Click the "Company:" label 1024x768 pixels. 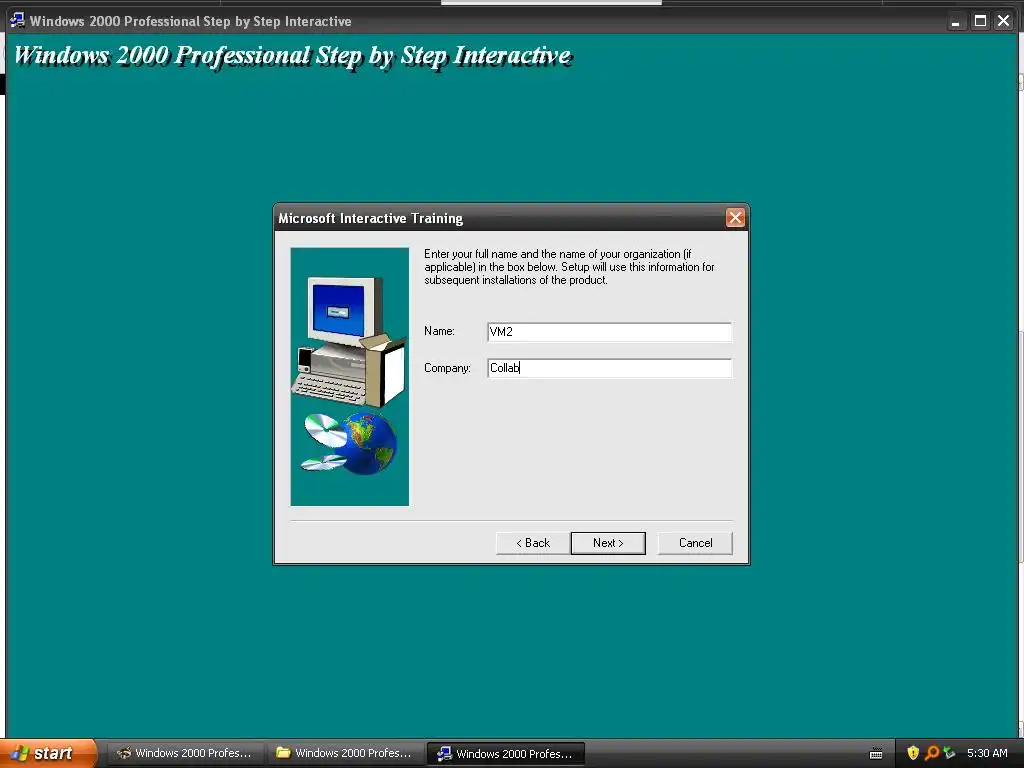(447, 368)
